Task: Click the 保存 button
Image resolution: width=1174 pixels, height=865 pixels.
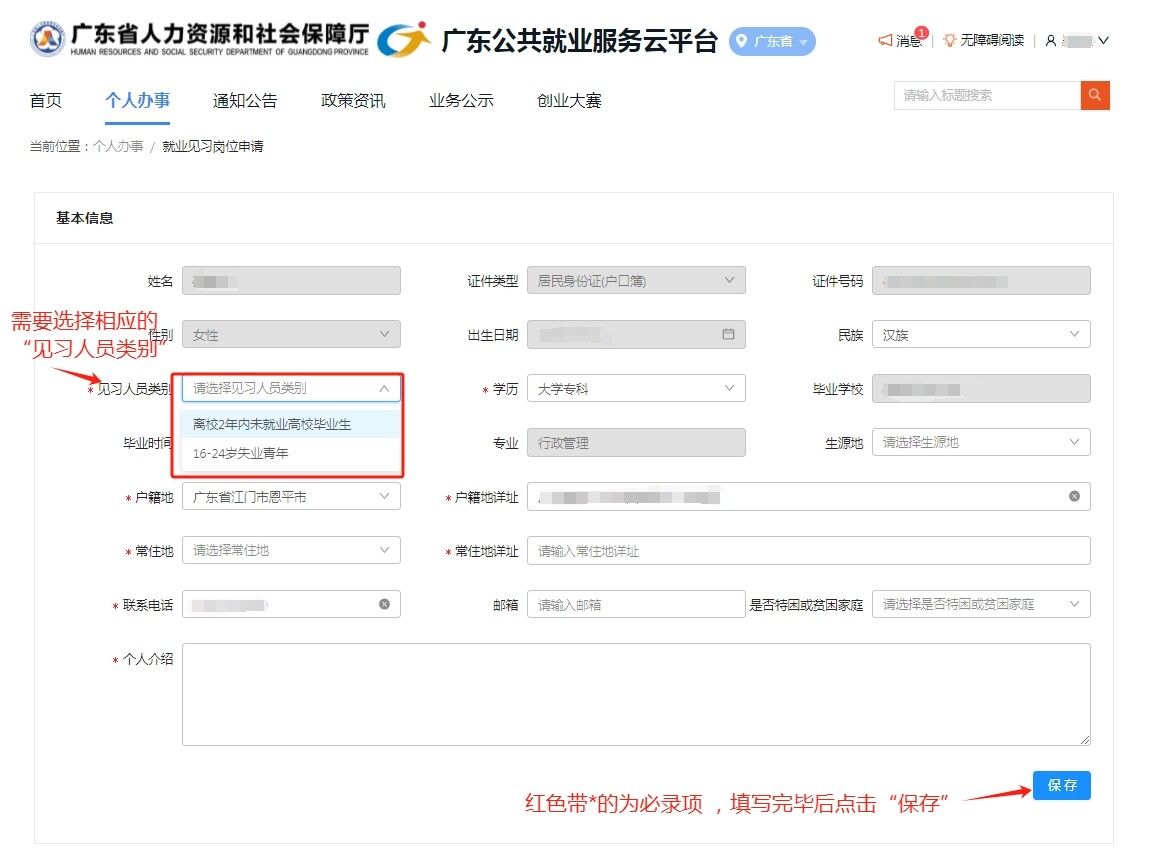Action: pos(1061,785)
